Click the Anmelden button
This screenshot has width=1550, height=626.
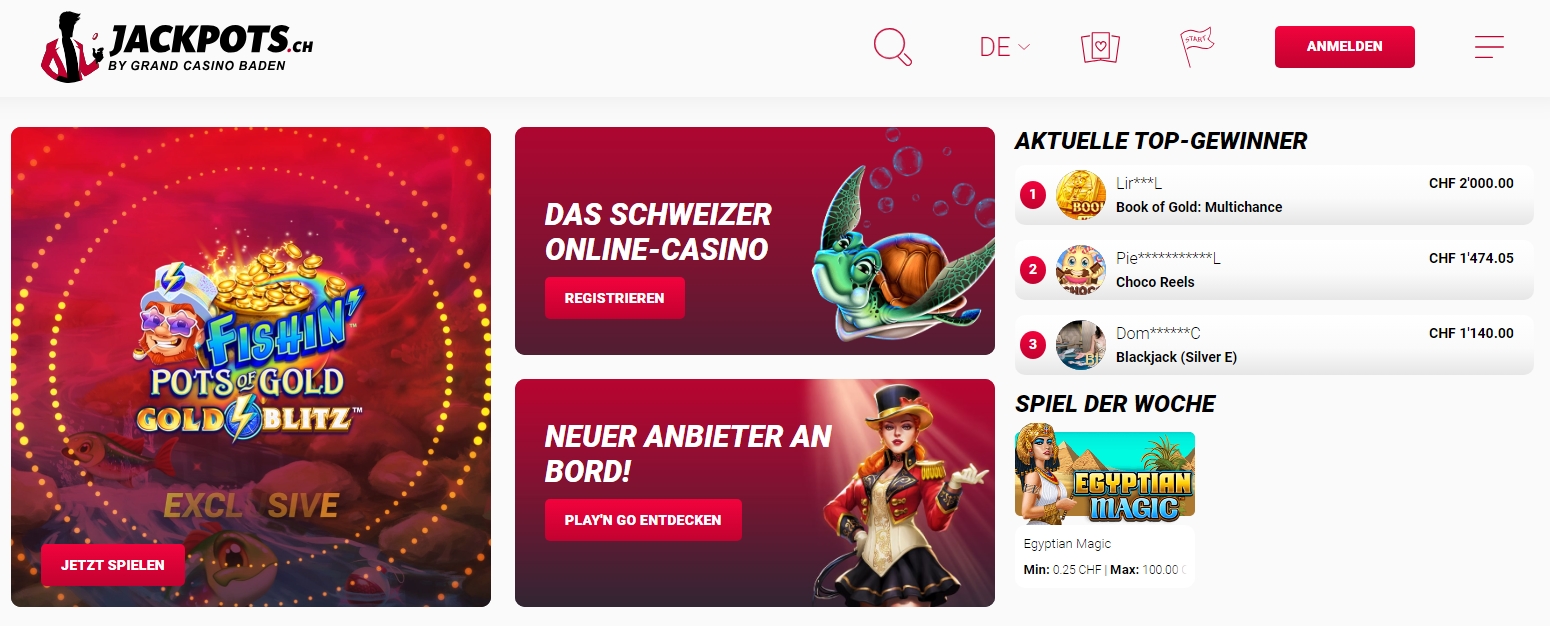point(1344,47)
